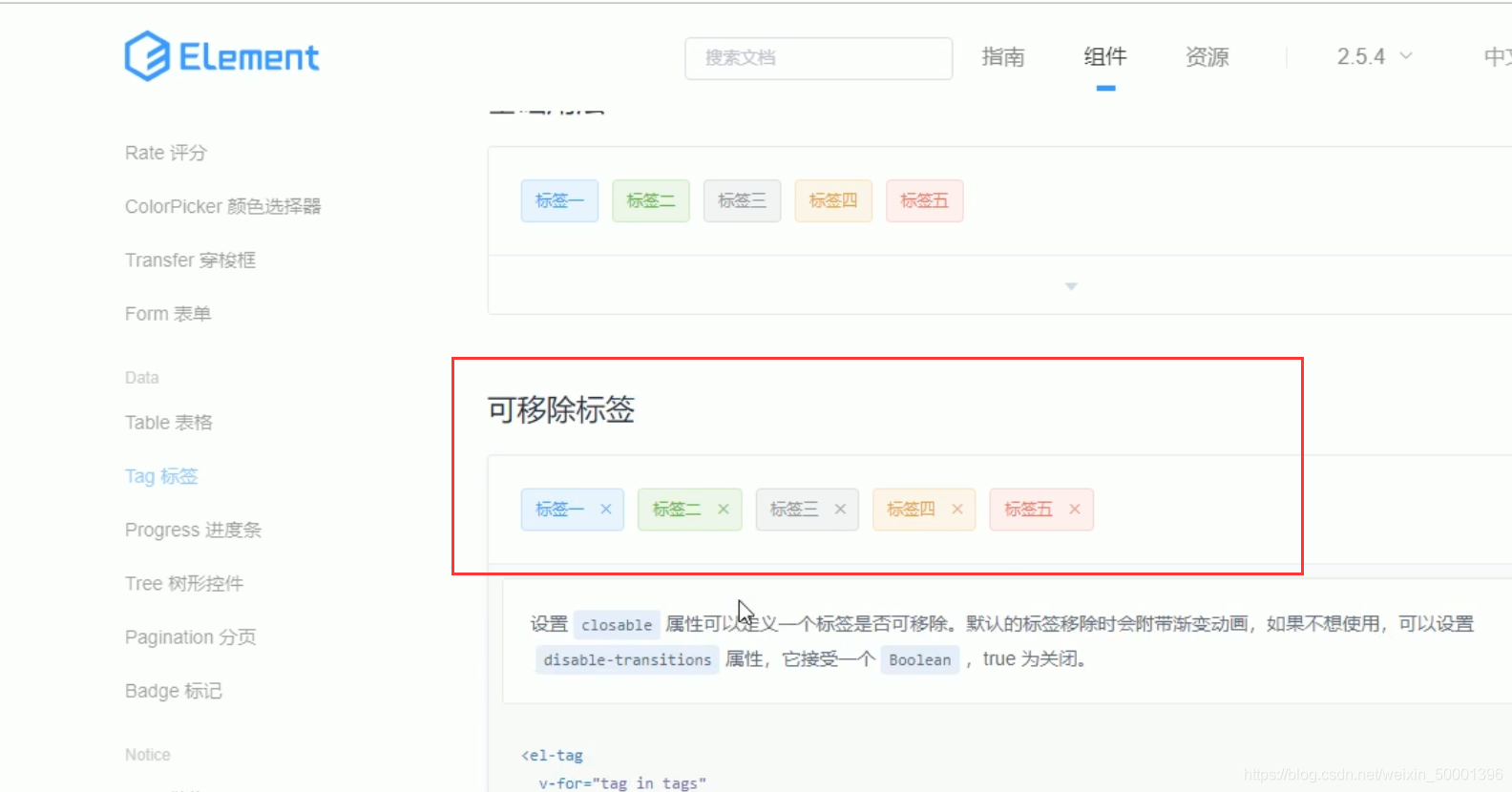The width and height of the screenshot is (1512, 792).
Task: Remove 标签四 via its close icon
Action: pyautogui.click(x=956, y=510)
